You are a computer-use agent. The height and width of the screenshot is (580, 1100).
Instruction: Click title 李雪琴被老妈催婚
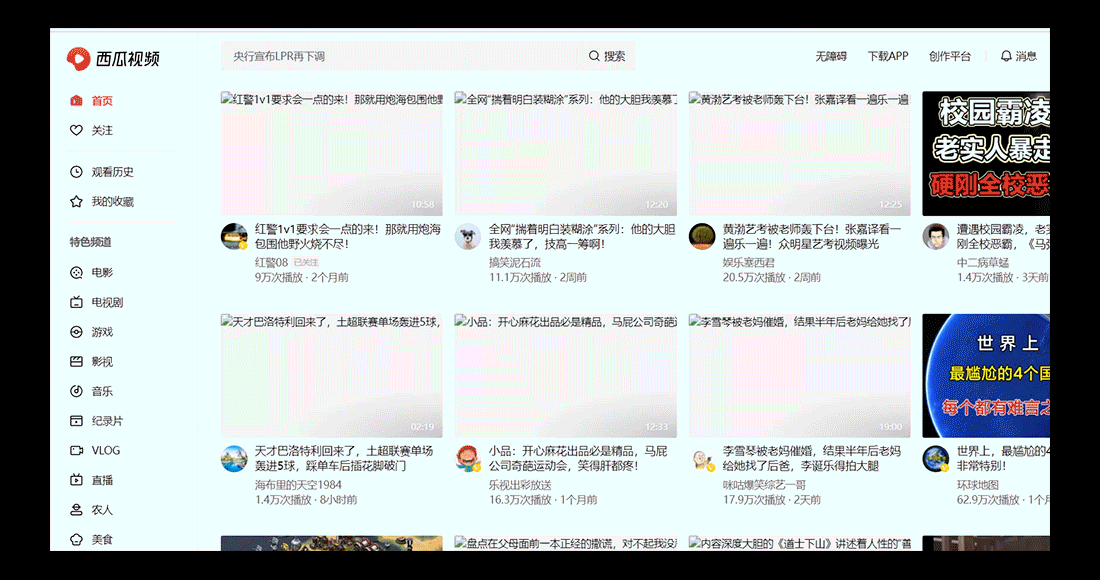[812, 459]
